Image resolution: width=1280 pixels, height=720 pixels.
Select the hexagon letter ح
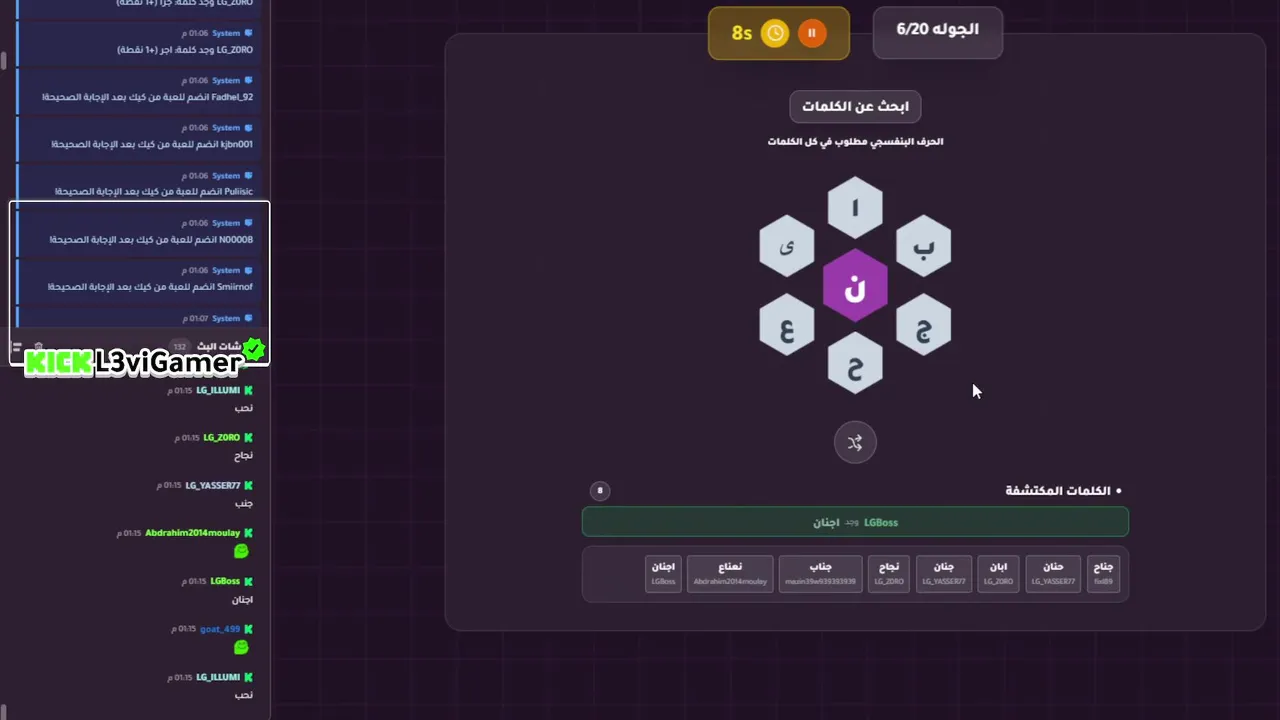click(855, 363)
